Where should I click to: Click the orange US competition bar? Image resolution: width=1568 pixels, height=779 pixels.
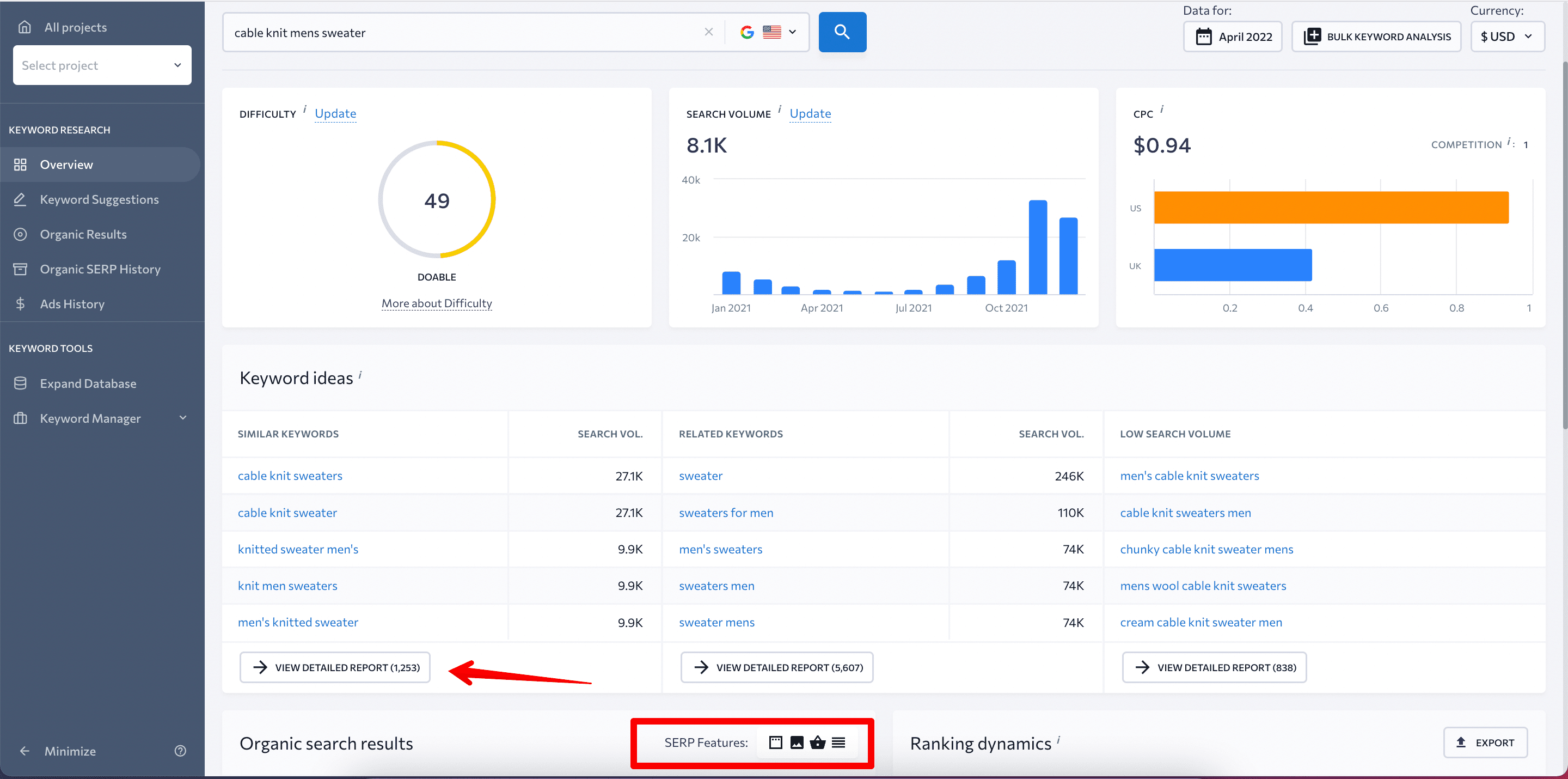coord(1331,207)
